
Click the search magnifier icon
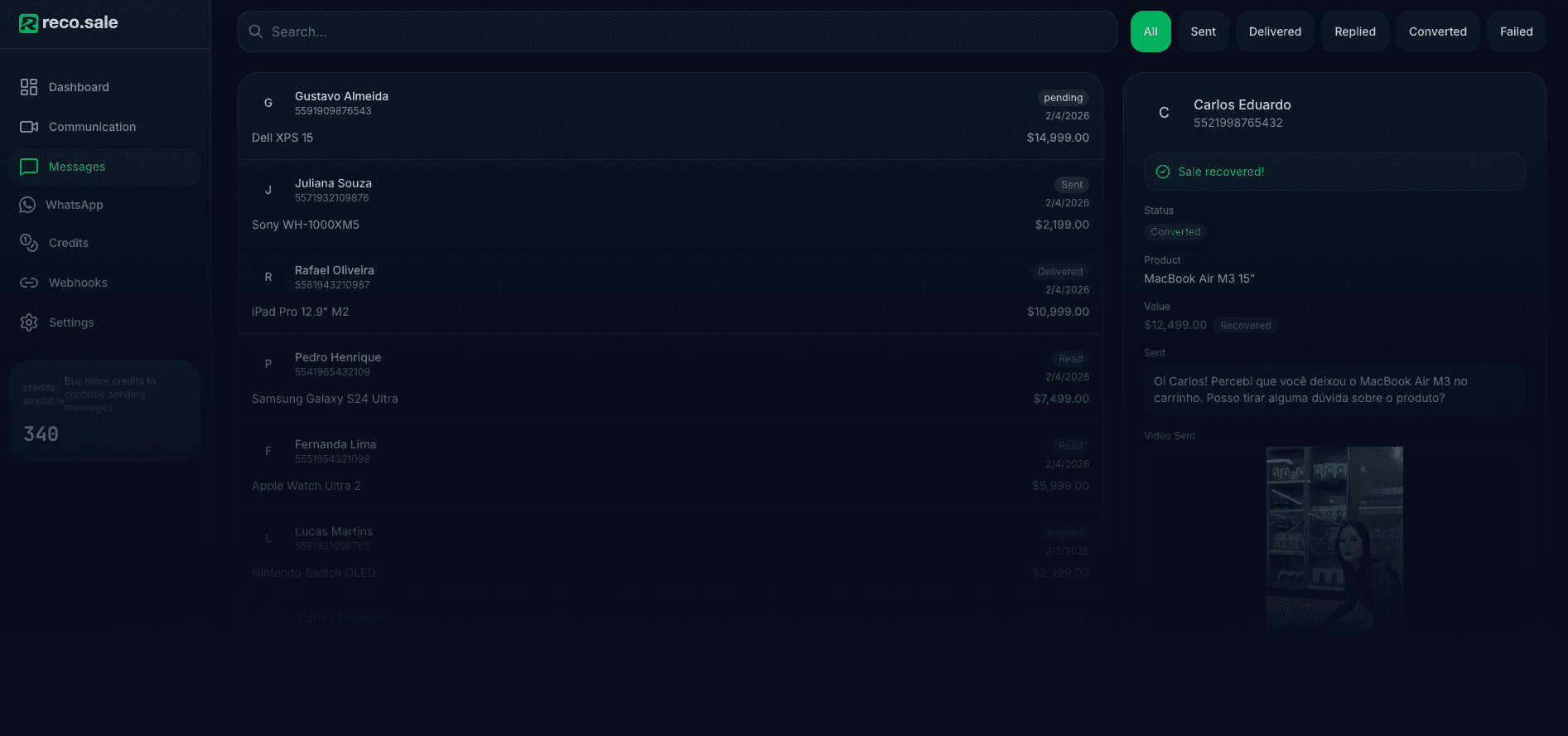point(256,31)
